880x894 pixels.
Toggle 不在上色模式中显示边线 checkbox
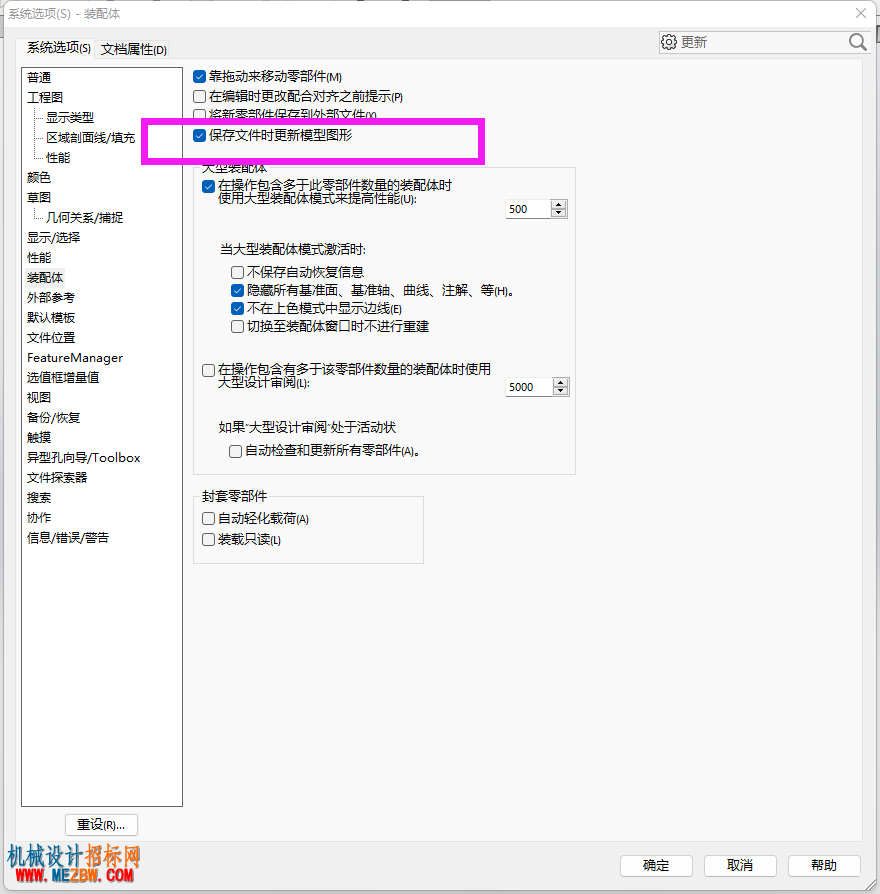(x=237, y=308)
